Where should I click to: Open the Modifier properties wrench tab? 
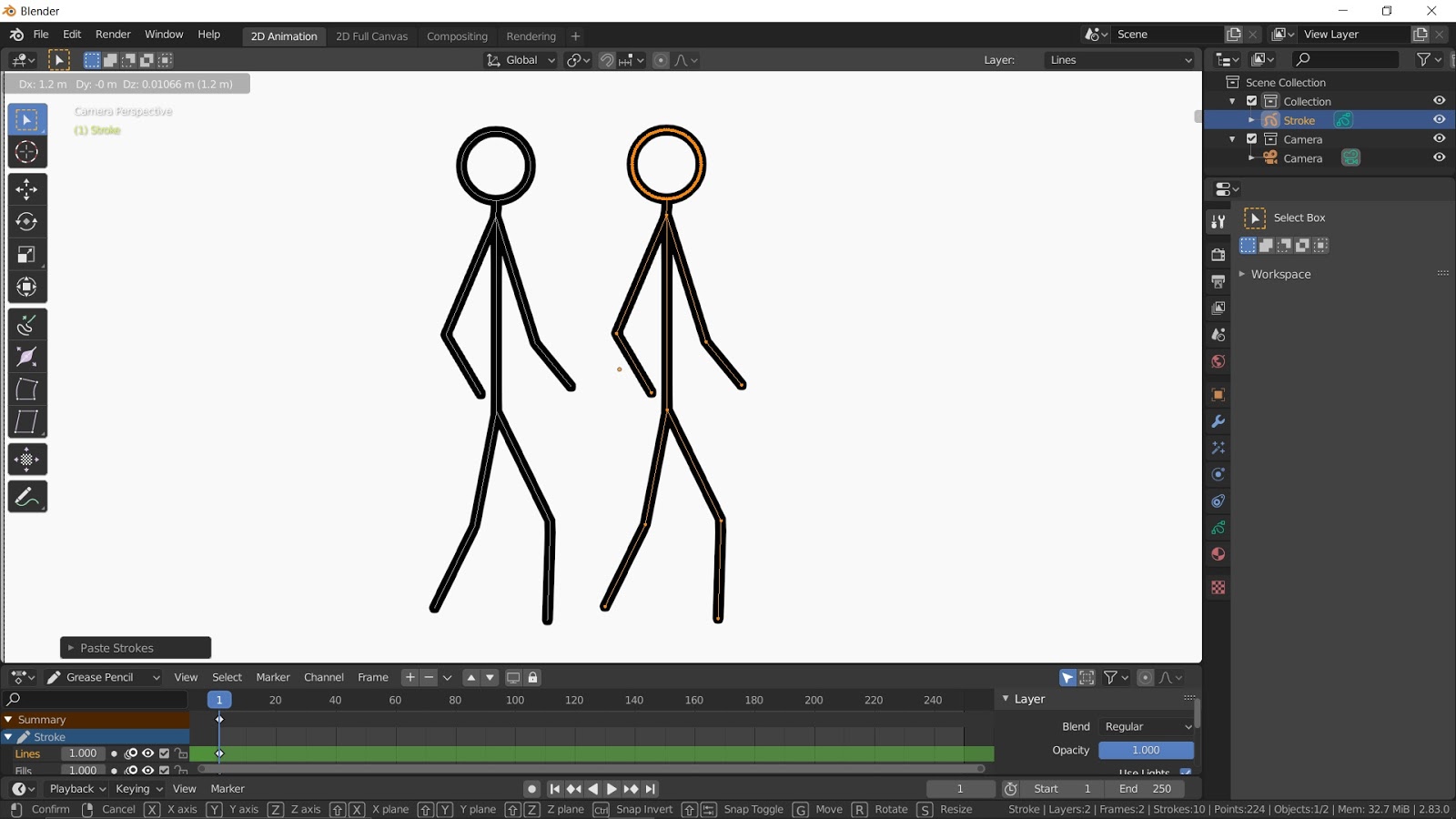pos(1218,420)
